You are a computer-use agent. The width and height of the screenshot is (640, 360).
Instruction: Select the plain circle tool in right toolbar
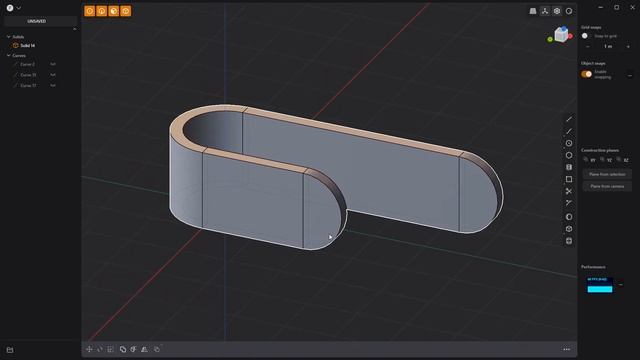tap(569, 155)
